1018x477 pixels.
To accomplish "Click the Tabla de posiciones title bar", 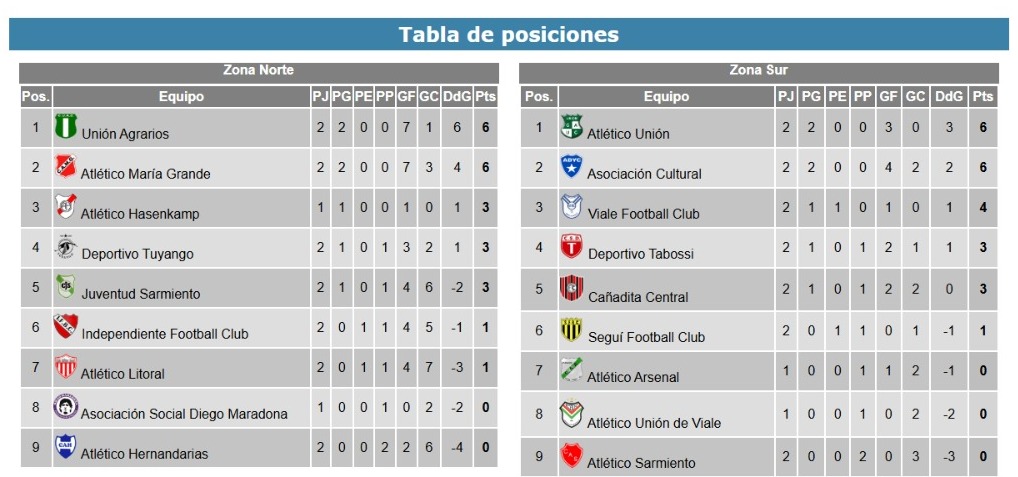I will point(509,34).
